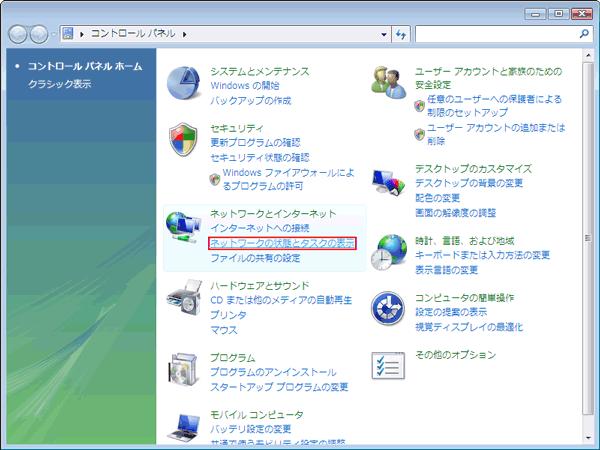Switch to クラシック表示 in sidebar
This screenshot has height=450, width=600.
pyautogui.click(x=60, y=84)
